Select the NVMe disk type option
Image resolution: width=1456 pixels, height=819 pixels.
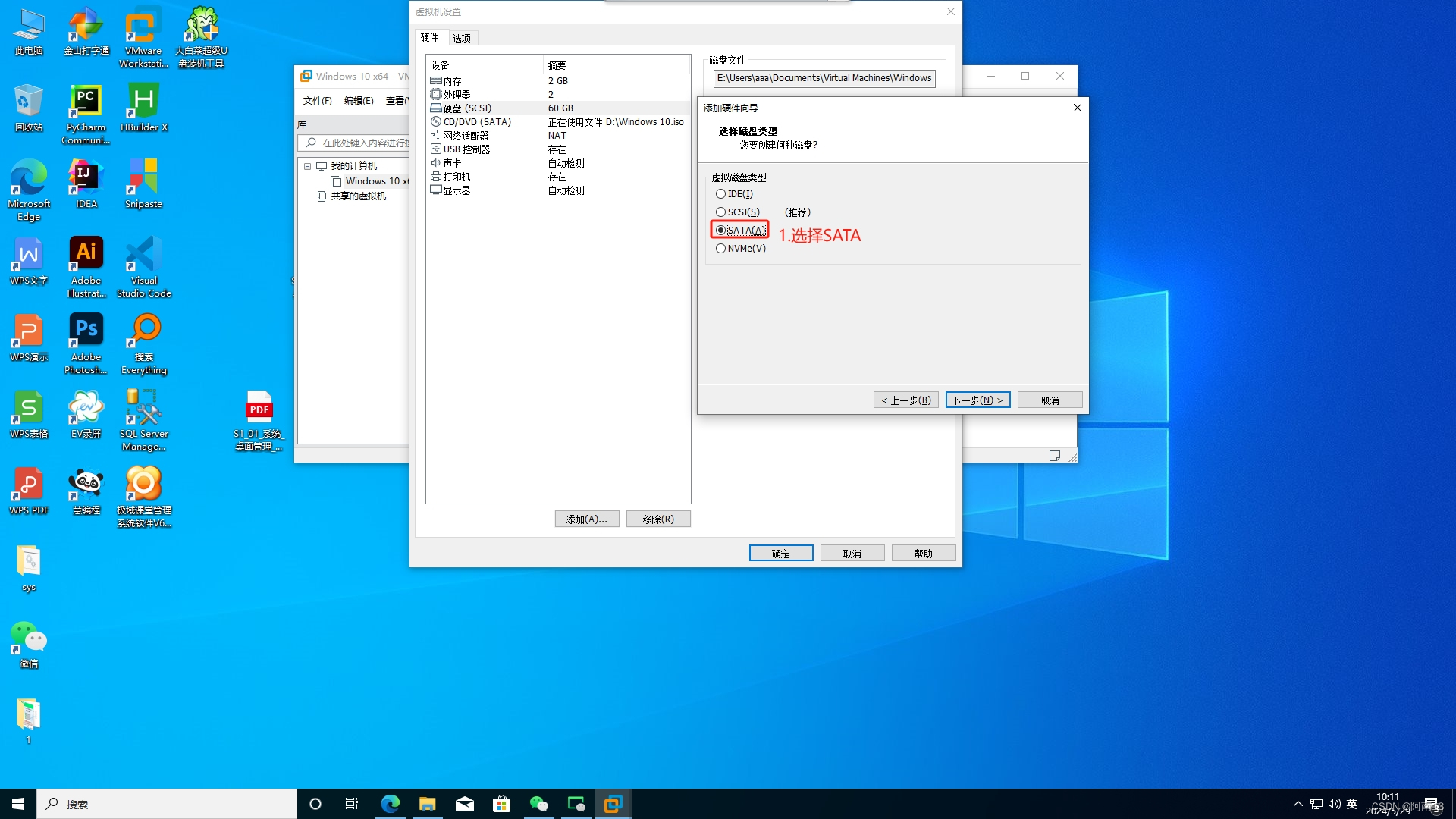720,248
